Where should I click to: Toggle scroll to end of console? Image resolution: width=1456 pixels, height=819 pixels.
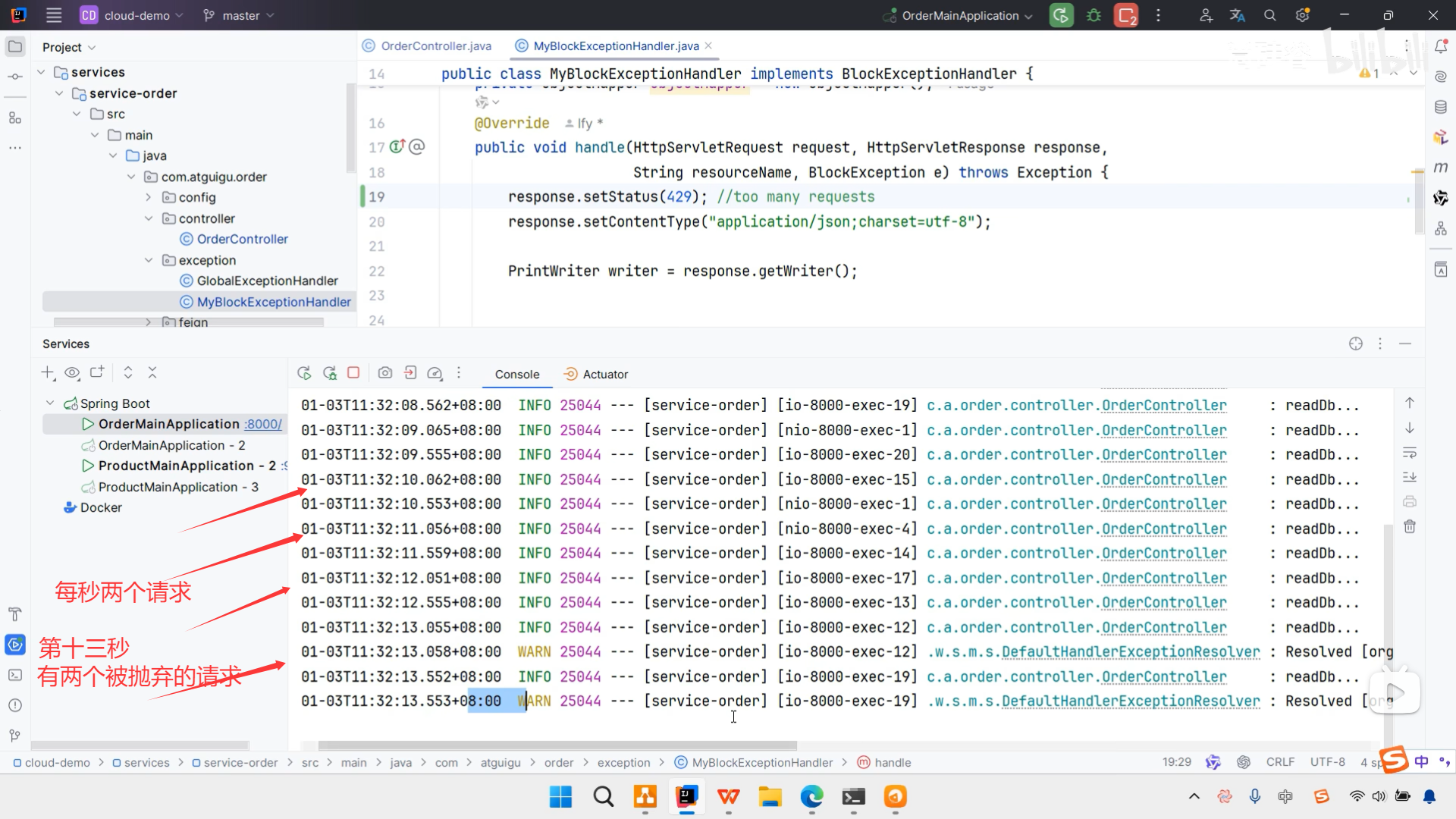[1410, 477]
